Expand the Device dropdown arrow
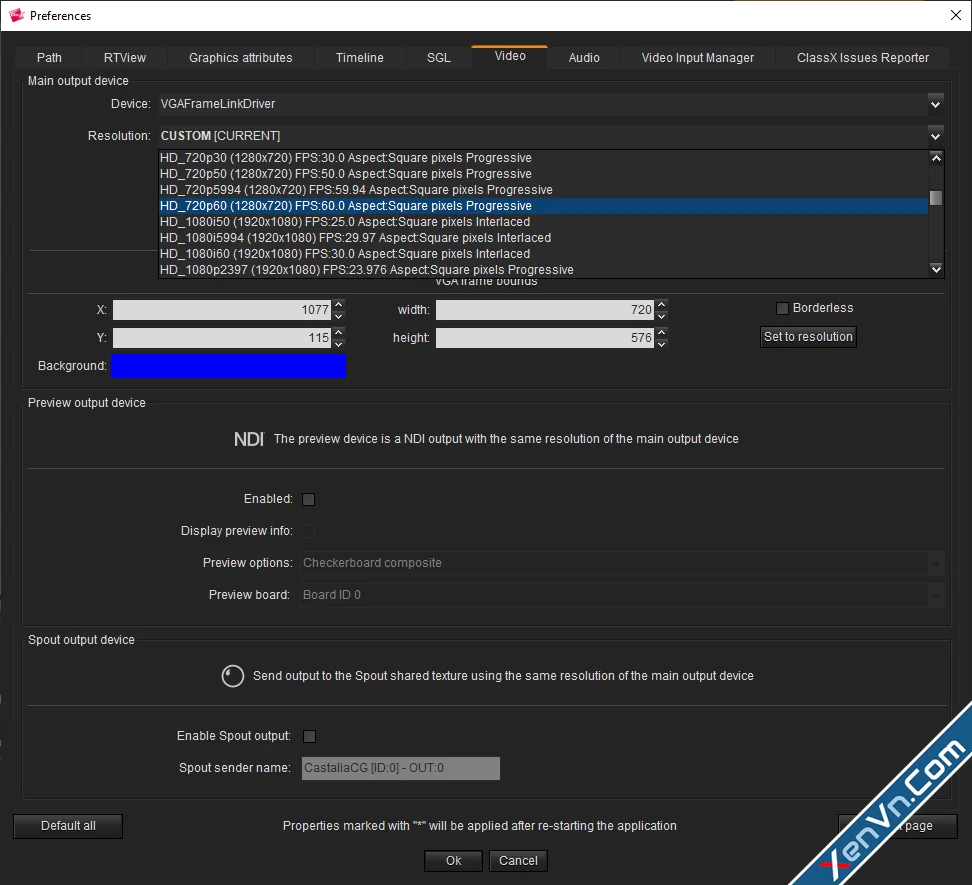972x885 pixels. pos(935,104)
